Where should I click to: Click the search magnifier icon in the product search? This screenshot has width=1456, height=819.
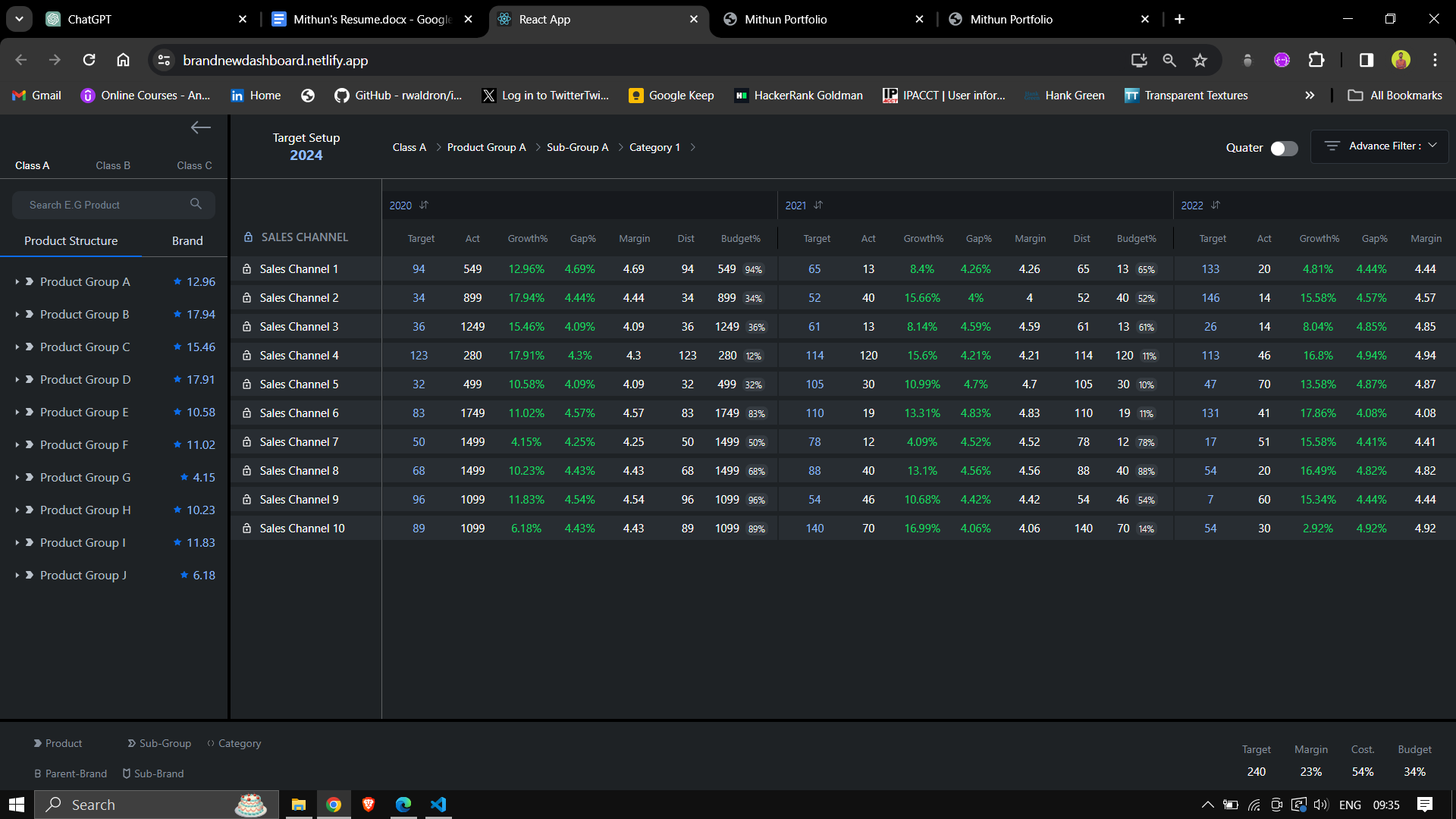(x=196, y=204)
